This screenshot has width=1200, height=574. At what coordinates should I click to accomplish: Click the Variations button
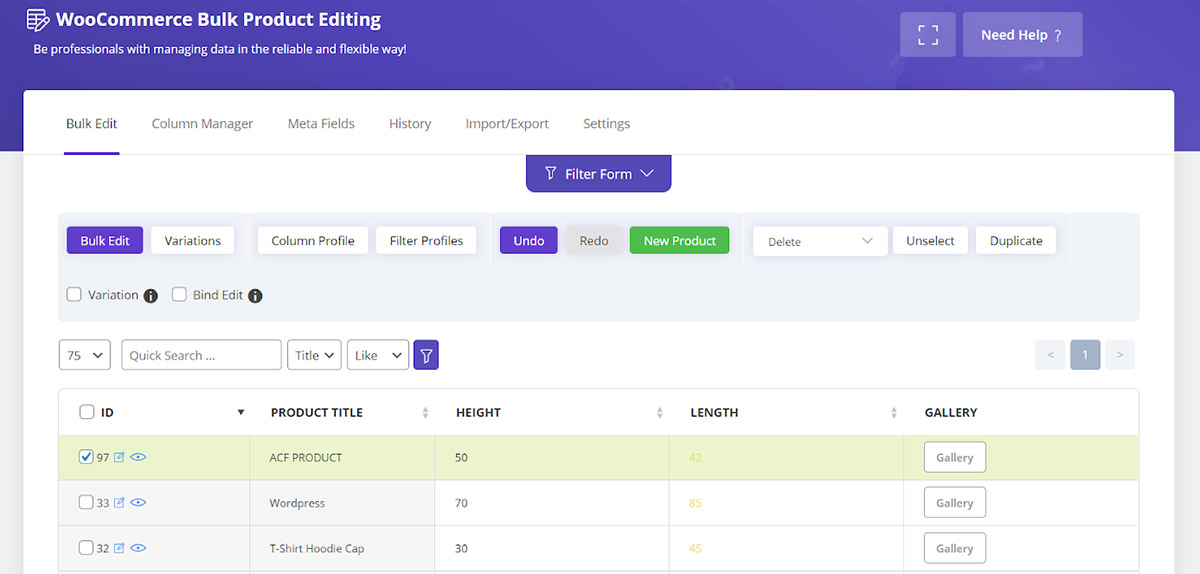[193, 241]
